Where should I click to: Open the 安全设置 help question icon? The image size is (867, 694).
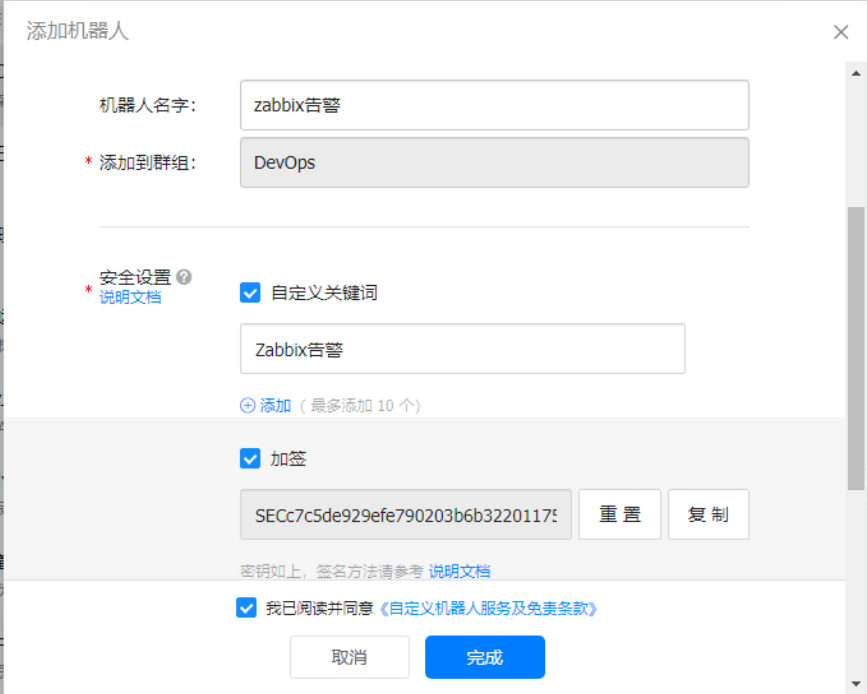click(x=184, y=276)
